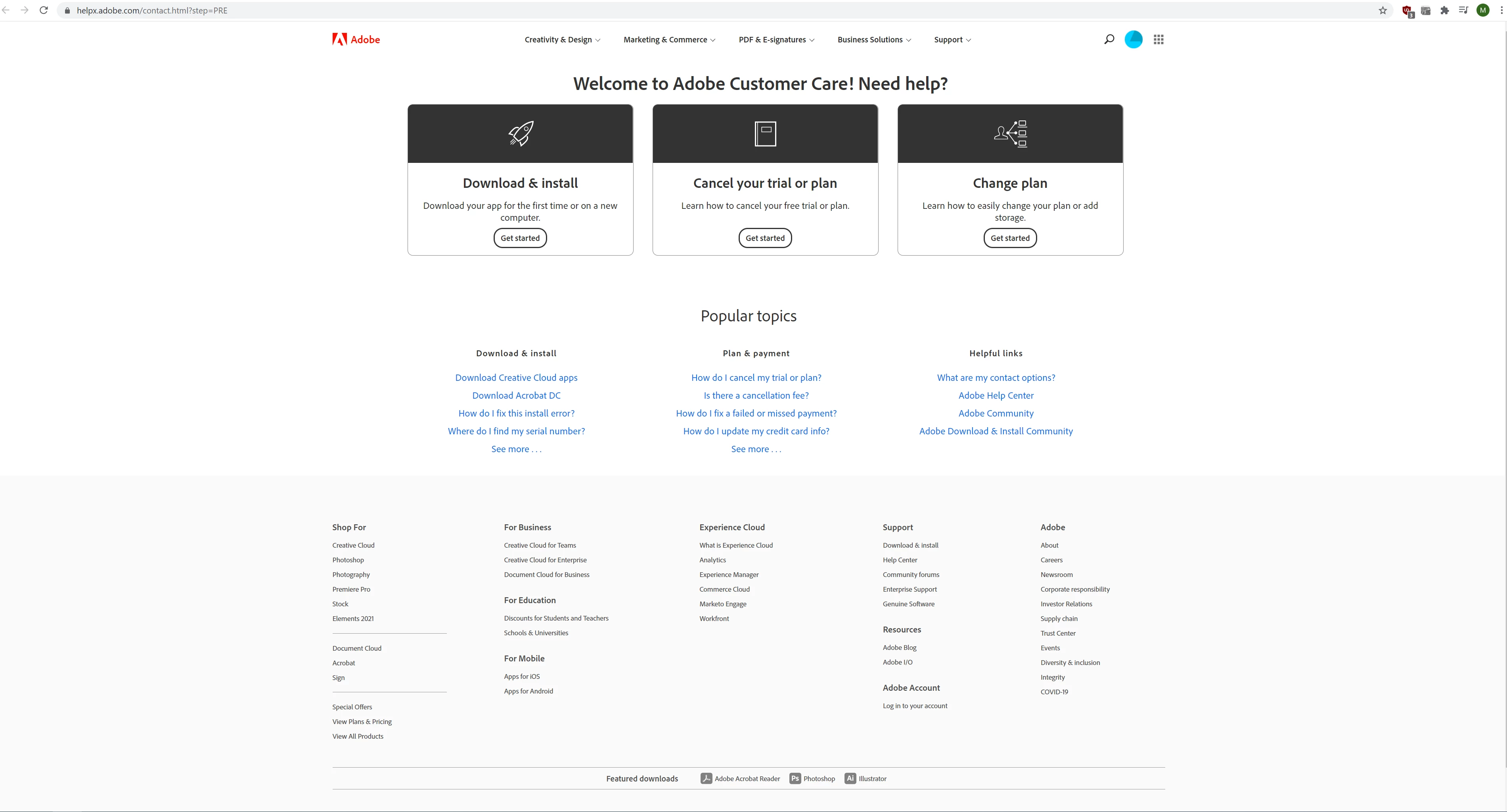Open the app switcher grid icon
This screenshot has height=812, width=1507.
(x=1158, y=39)
